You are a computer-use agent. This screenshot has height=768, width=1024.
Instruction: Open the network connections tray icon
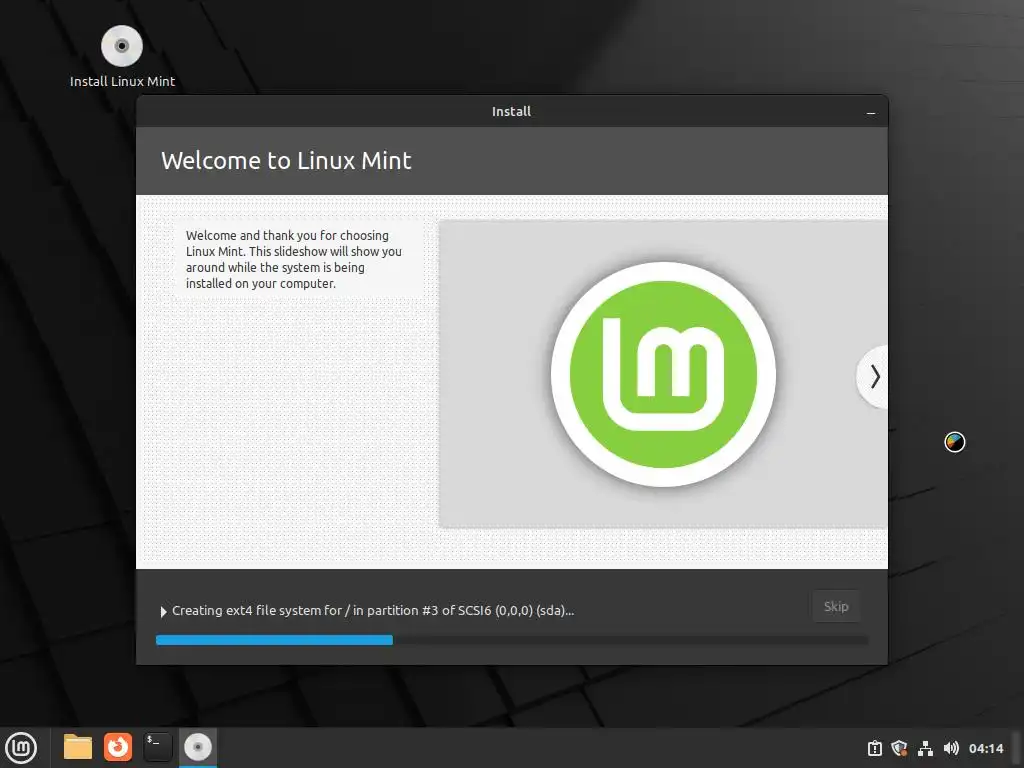[925, 748]
